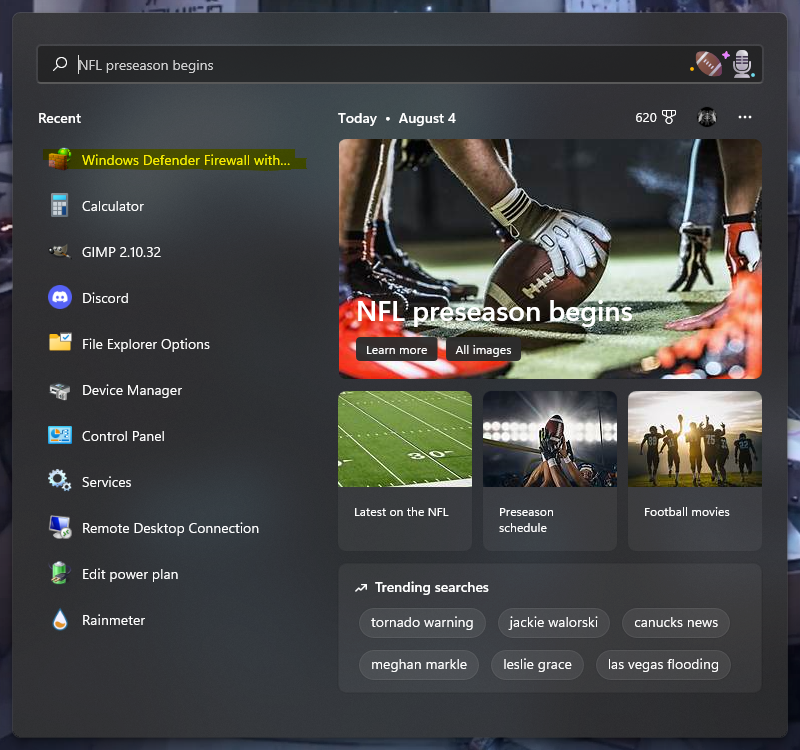Search trending topic leslie grace
Image resolution: width=800 pixels, height=750 pixels.
[537, 664]
